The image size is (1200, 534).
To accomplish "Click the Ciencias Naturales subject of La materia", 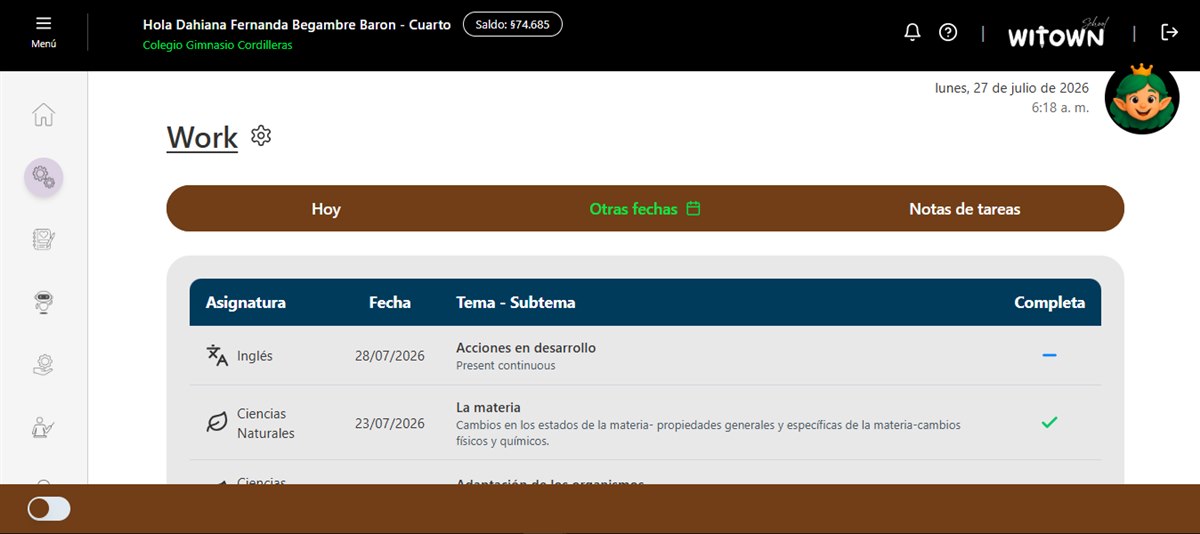I will (266, 423).
